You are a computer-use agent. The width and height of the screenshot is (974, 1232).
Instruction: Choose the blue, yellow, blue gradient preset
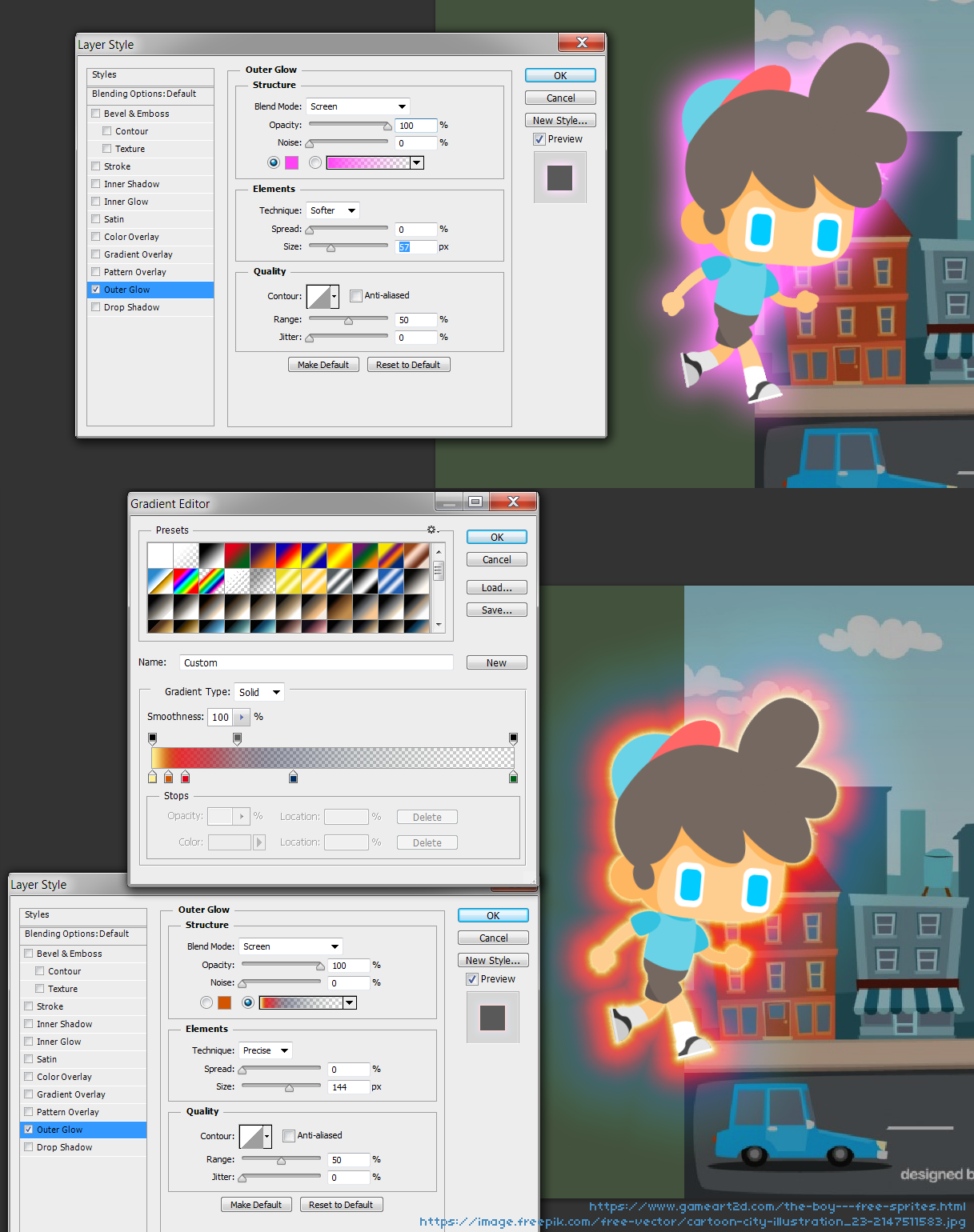point(315,555)
